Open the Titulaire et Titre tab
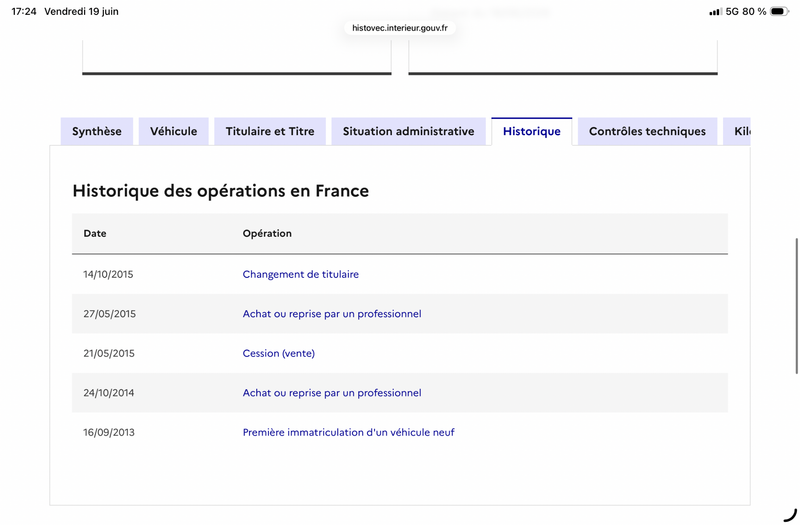Viewport: 800px width, 525px height. [x=270, y=132]
